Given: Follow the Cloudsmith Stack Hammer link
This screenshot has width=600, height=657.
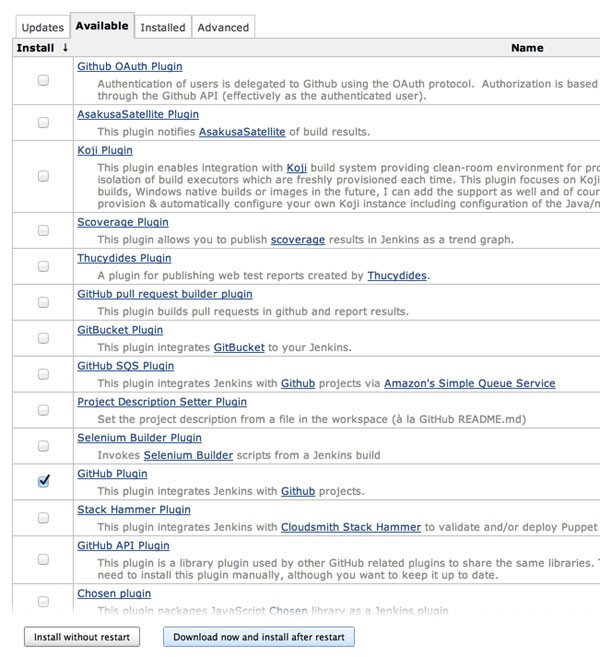Looking at the screenshot, I should 351,528.
